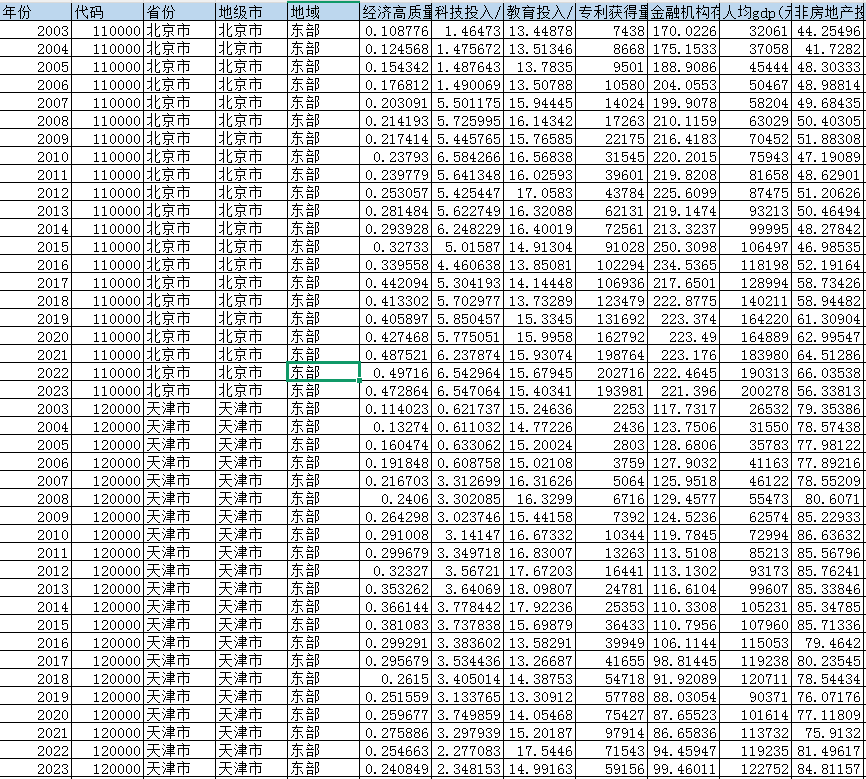Select the 科技投入 header cell
Image resolution: width=866 pixels, height=779 pixels.
[468, 12]
